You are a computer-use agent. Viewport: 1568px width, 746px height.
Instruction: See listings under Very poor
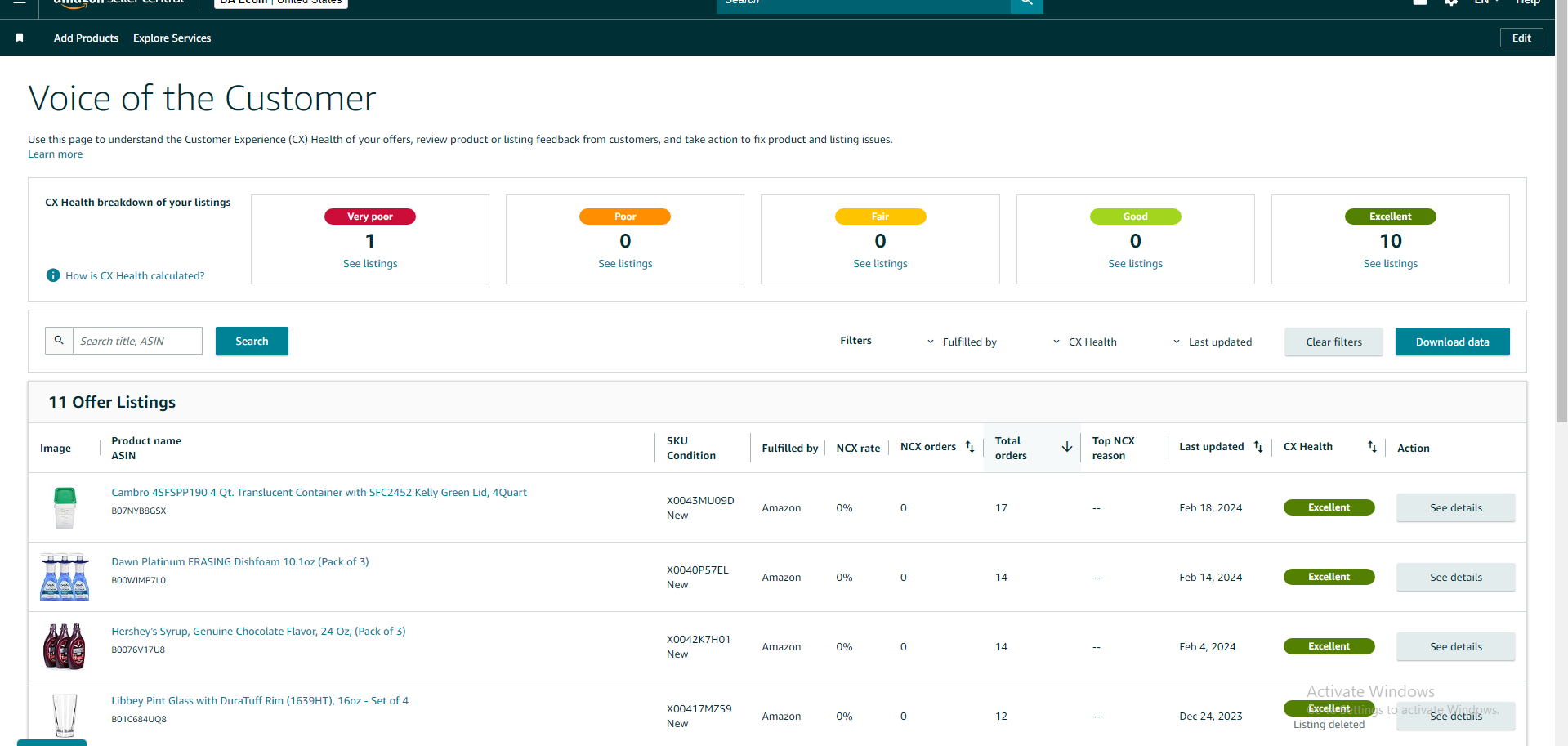coord(370,264)
